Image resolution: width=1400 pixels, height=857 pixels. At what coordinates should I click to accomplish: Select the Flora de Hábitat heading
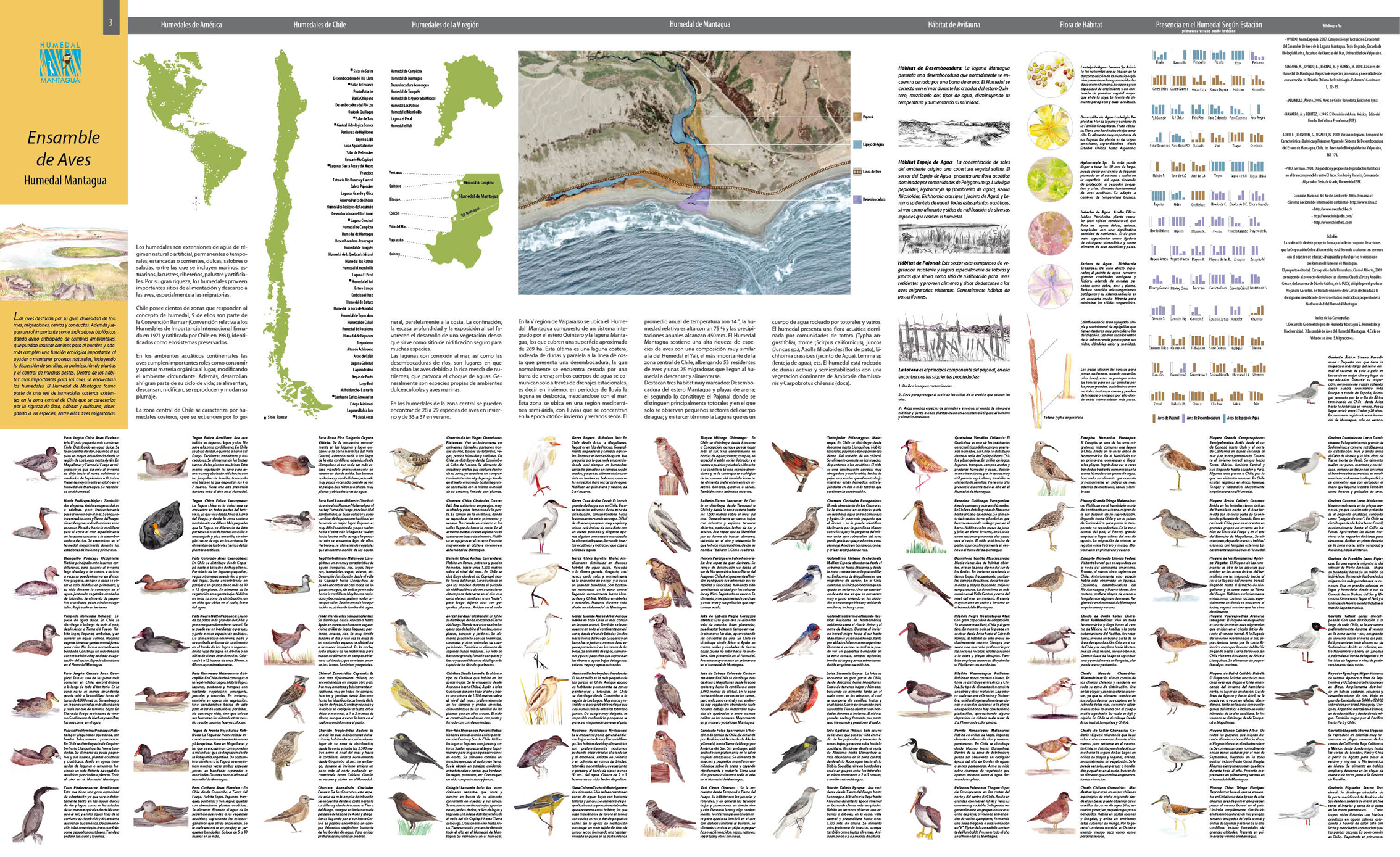(x=1080, y=25)
